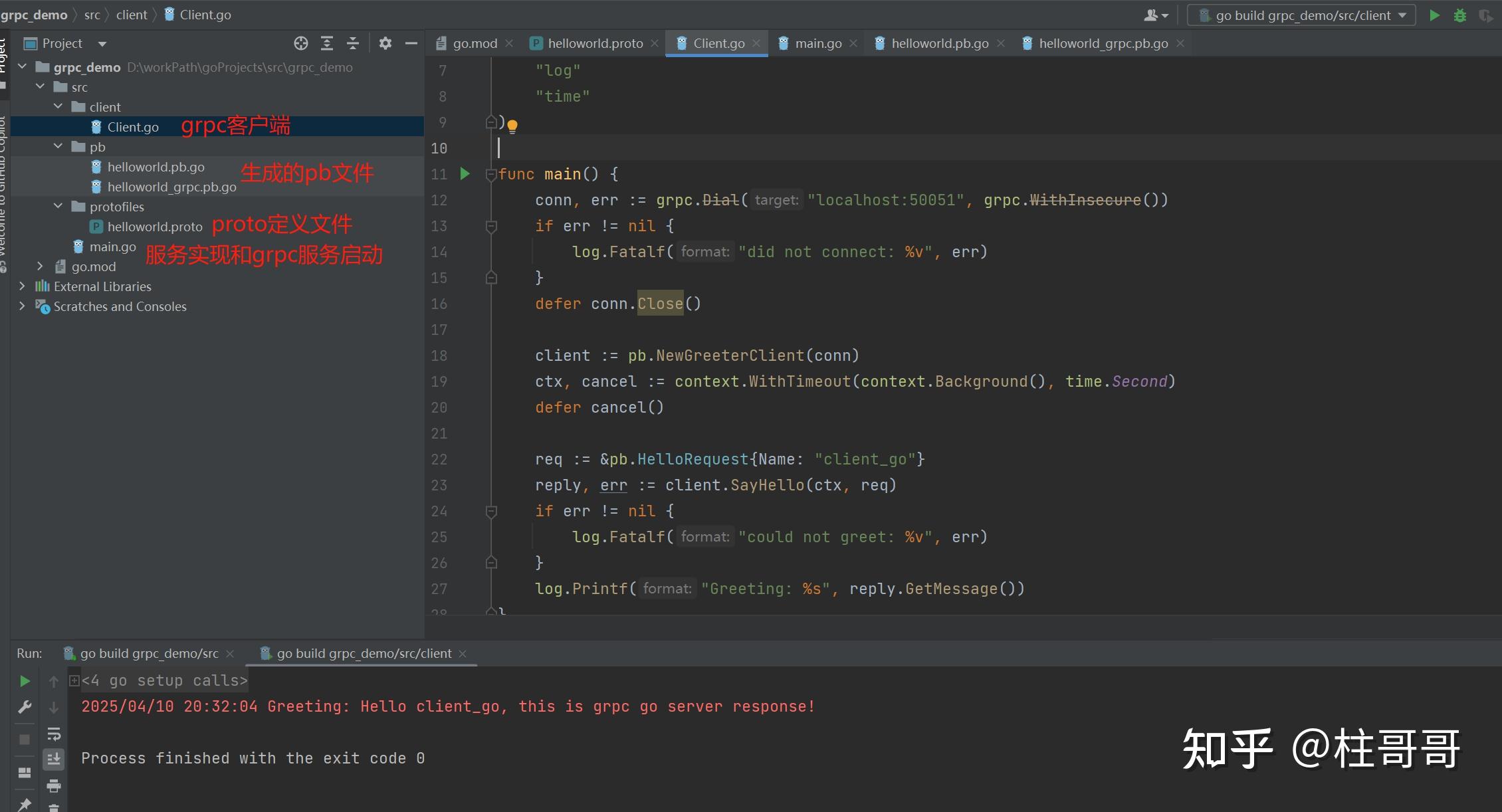Expand the folded go setup calls line
This screenshot has width=1502, height=812.
74,681
